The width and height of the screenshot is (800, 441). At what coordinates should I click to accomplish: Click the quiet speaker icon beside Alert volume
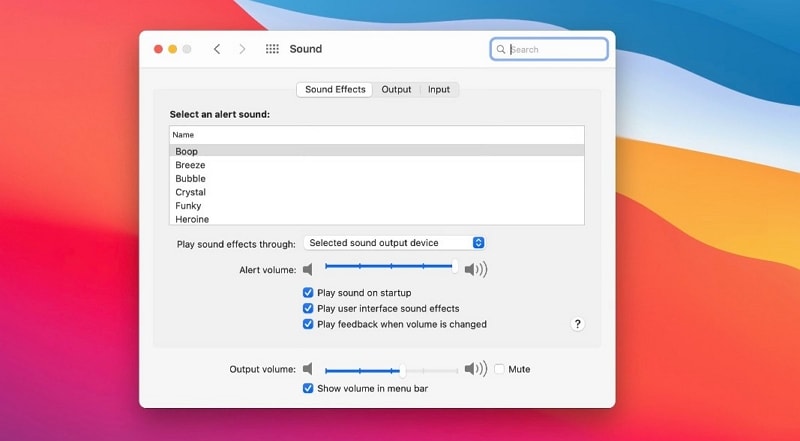pyautogui.click(x=308, y=269)
